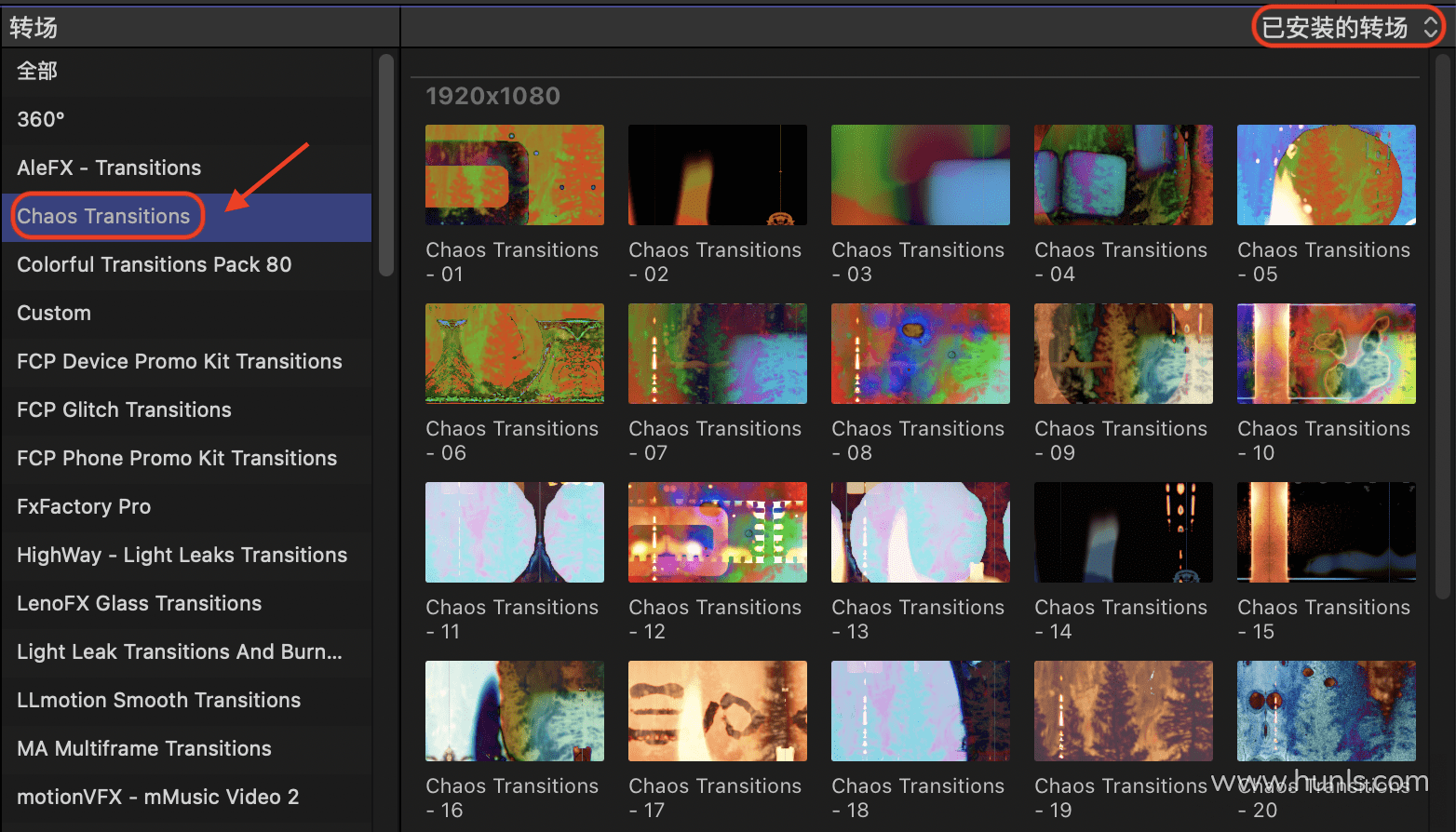Choose FCP Glitch Transitions in sidebar
This screenshot has height=832, width=1456.
tap(124, 409)
